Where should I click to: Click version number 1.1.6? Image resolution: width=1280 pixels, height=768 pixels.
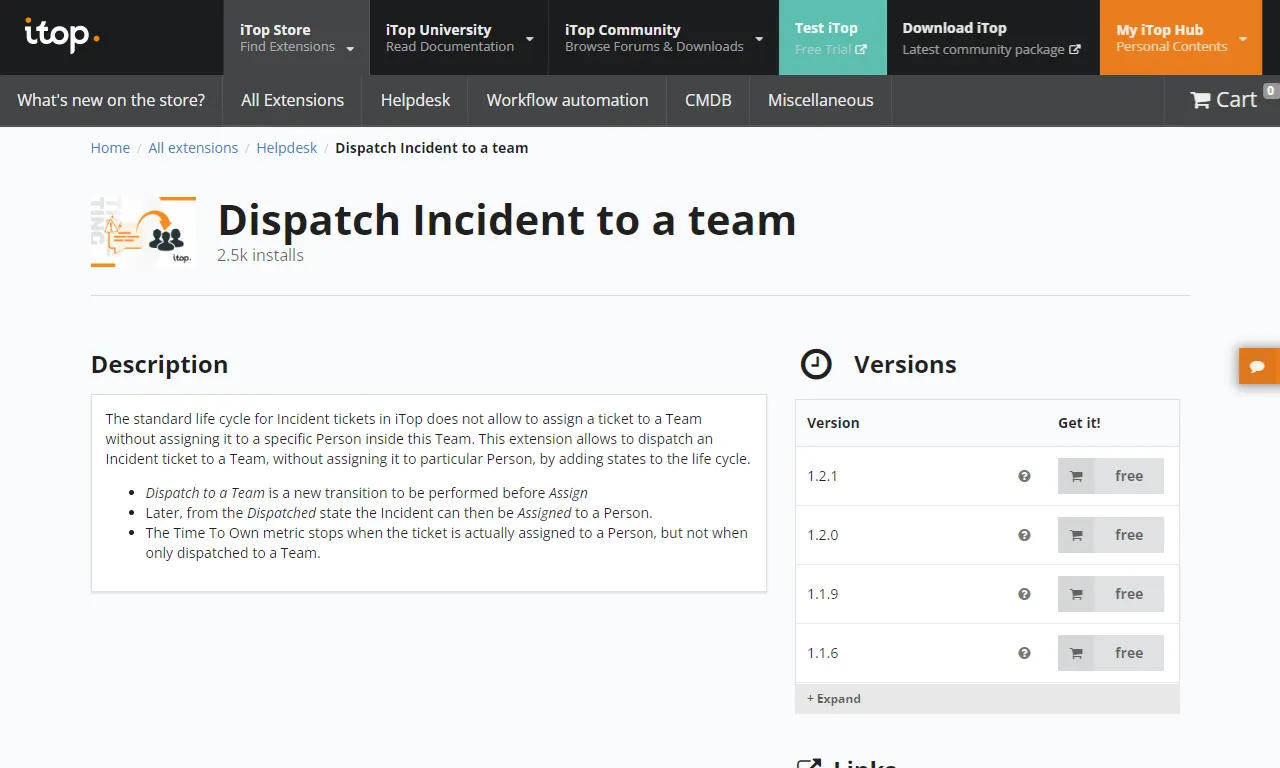coord(822,653)
